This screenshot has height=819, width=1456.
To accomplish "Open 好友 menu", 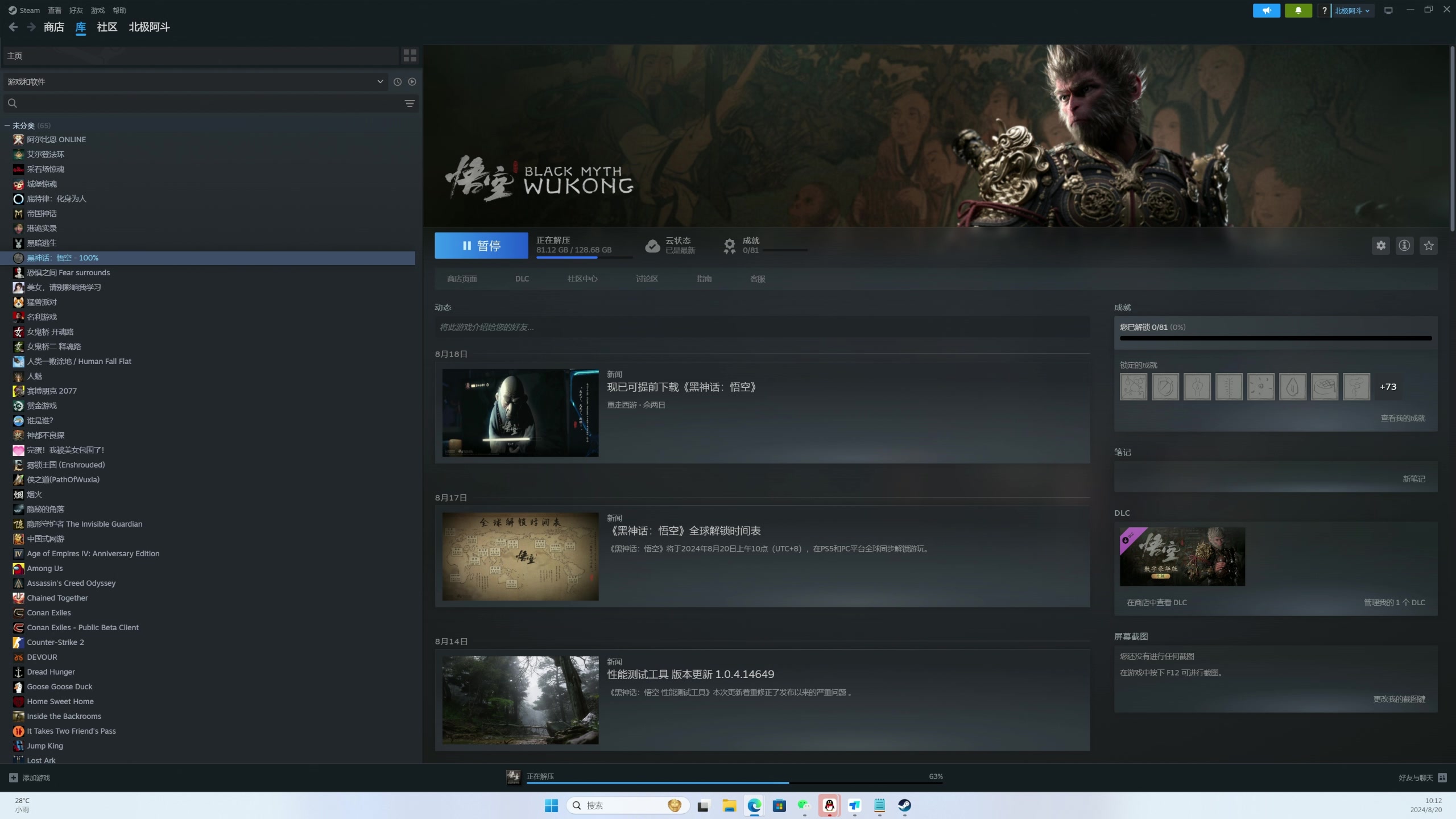I will click(76, 10).
